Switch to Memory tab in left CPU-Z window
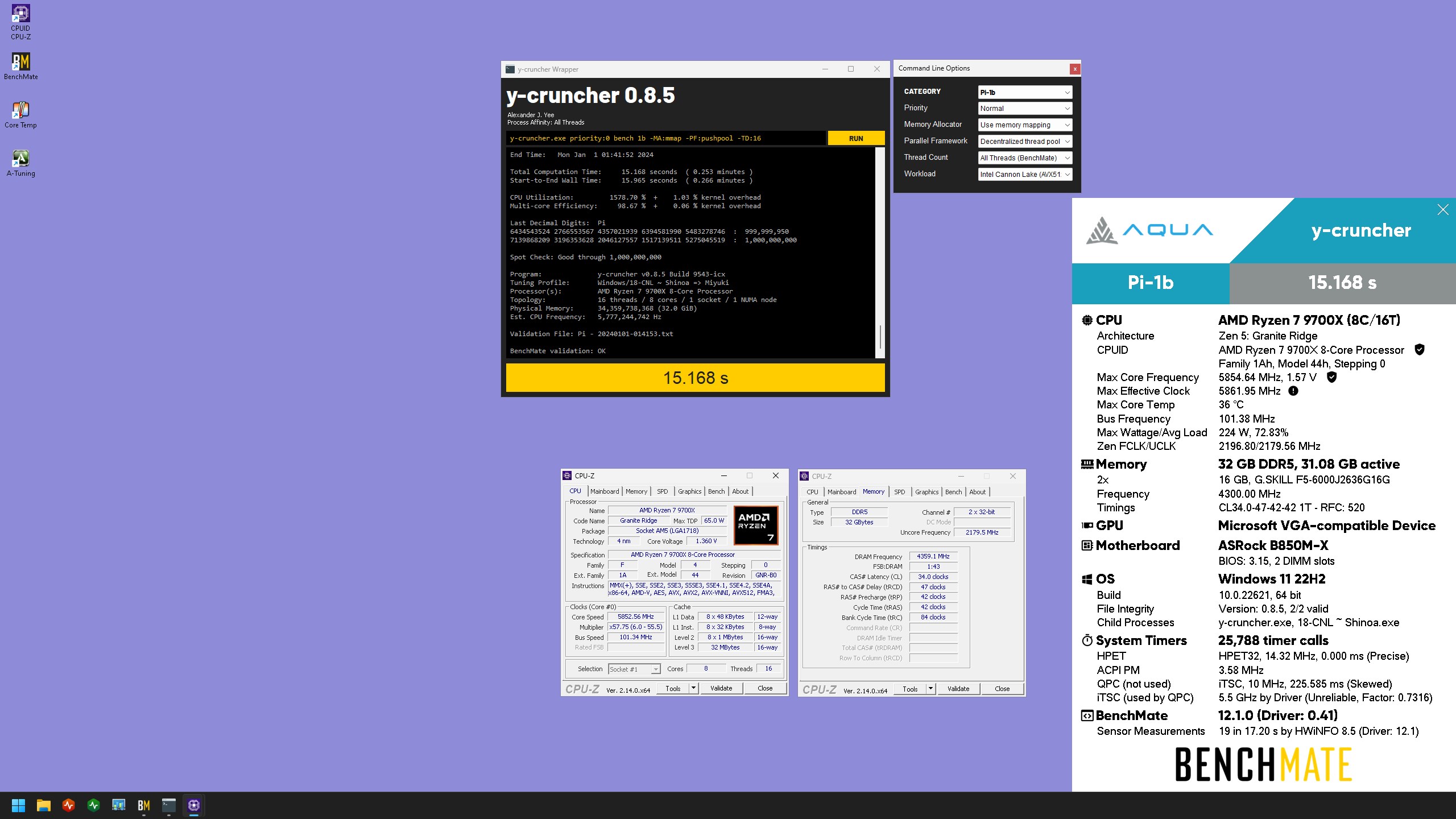1456x819 pixels. (636, 491)
